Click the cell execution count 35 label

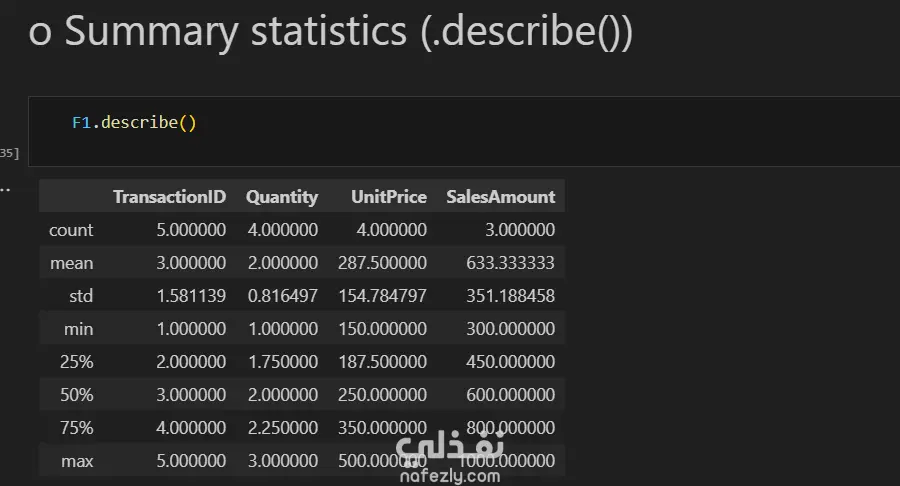[9, 153]
